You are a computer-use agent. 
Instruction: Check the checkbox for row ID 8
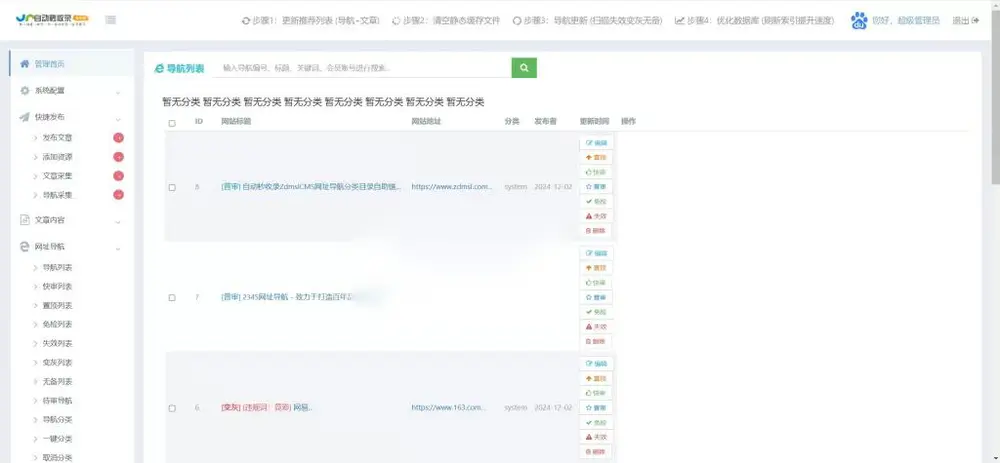click(172, 187)
